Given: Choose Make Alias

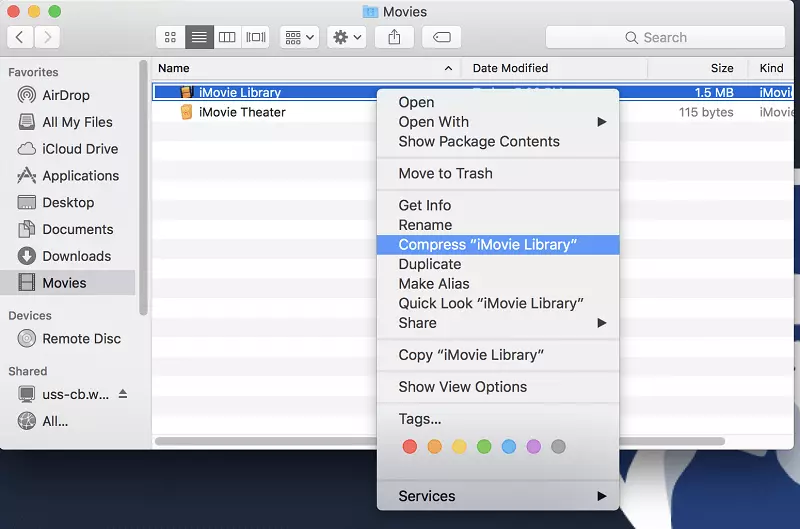Looking at the screenshot, I should tap(497, 284).
